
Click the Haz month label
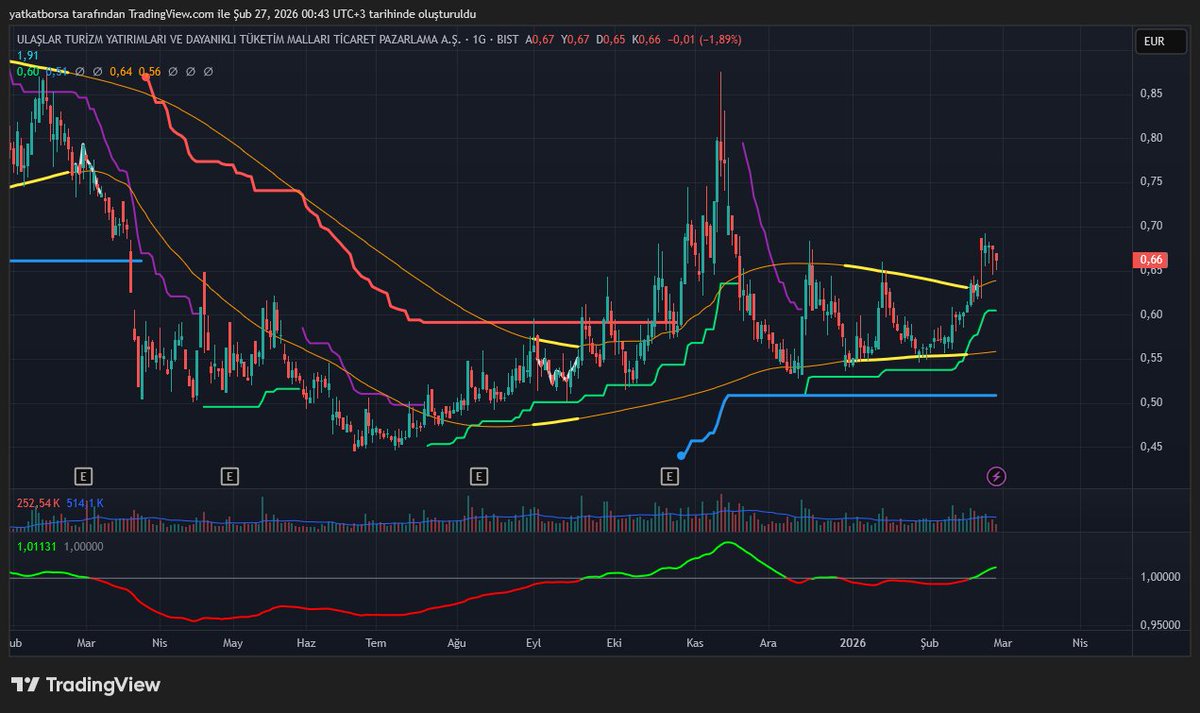pos(307,645)
